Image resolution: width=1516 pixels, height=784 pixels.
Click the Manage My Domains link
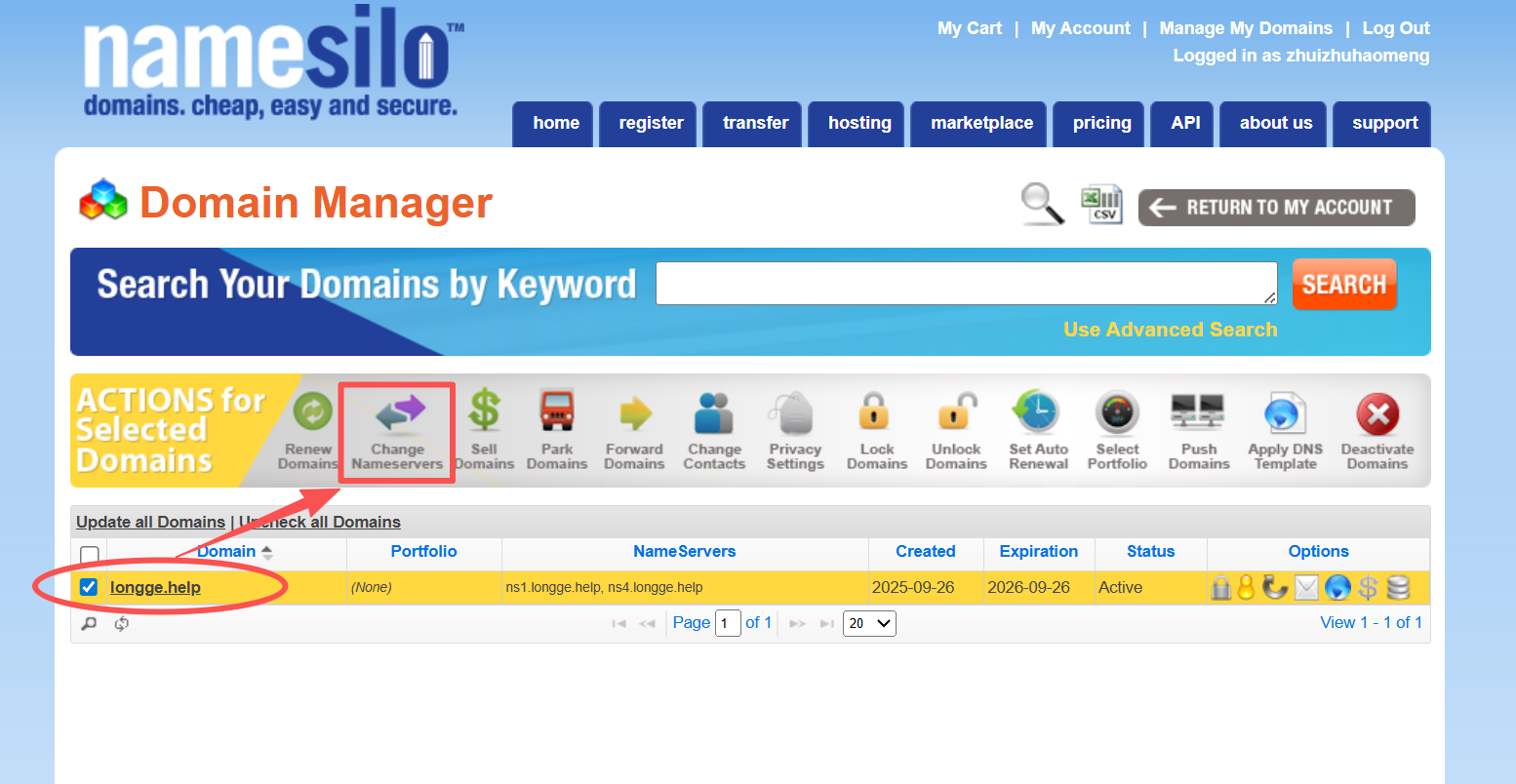[1246, 28]
